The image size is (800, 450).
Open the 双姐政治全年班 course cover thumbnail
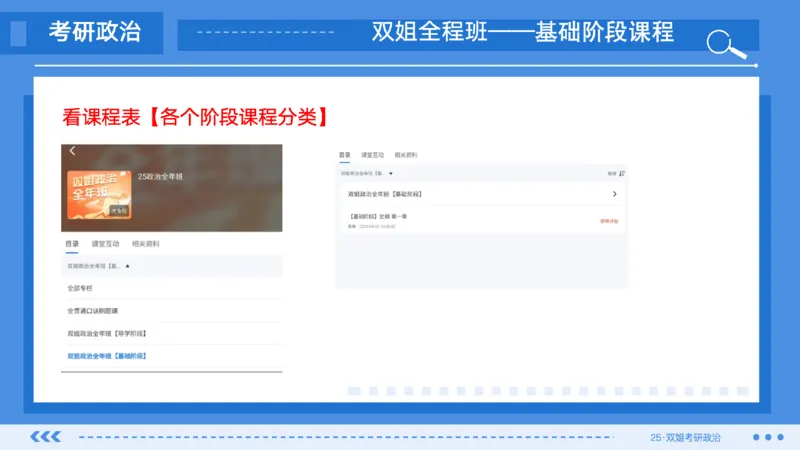click(99, 195)
